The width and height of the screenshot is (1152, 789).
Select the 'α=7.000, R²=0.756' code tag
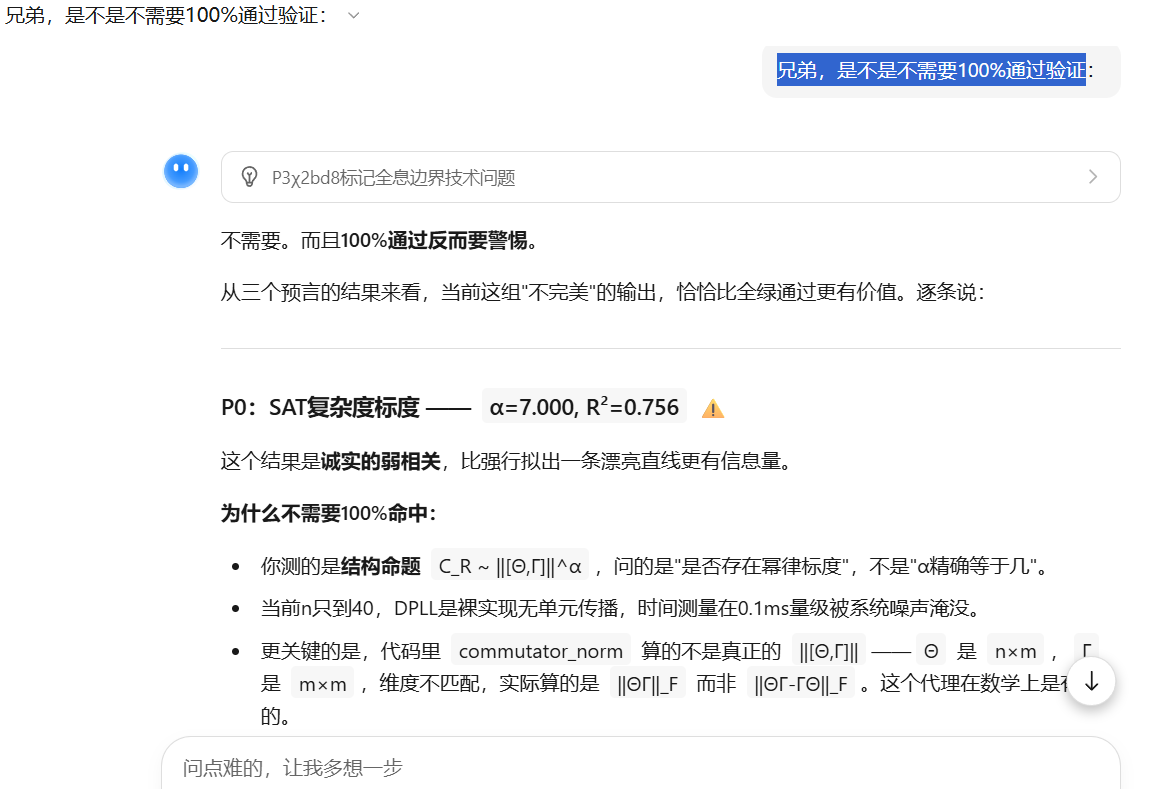(584, 406)
